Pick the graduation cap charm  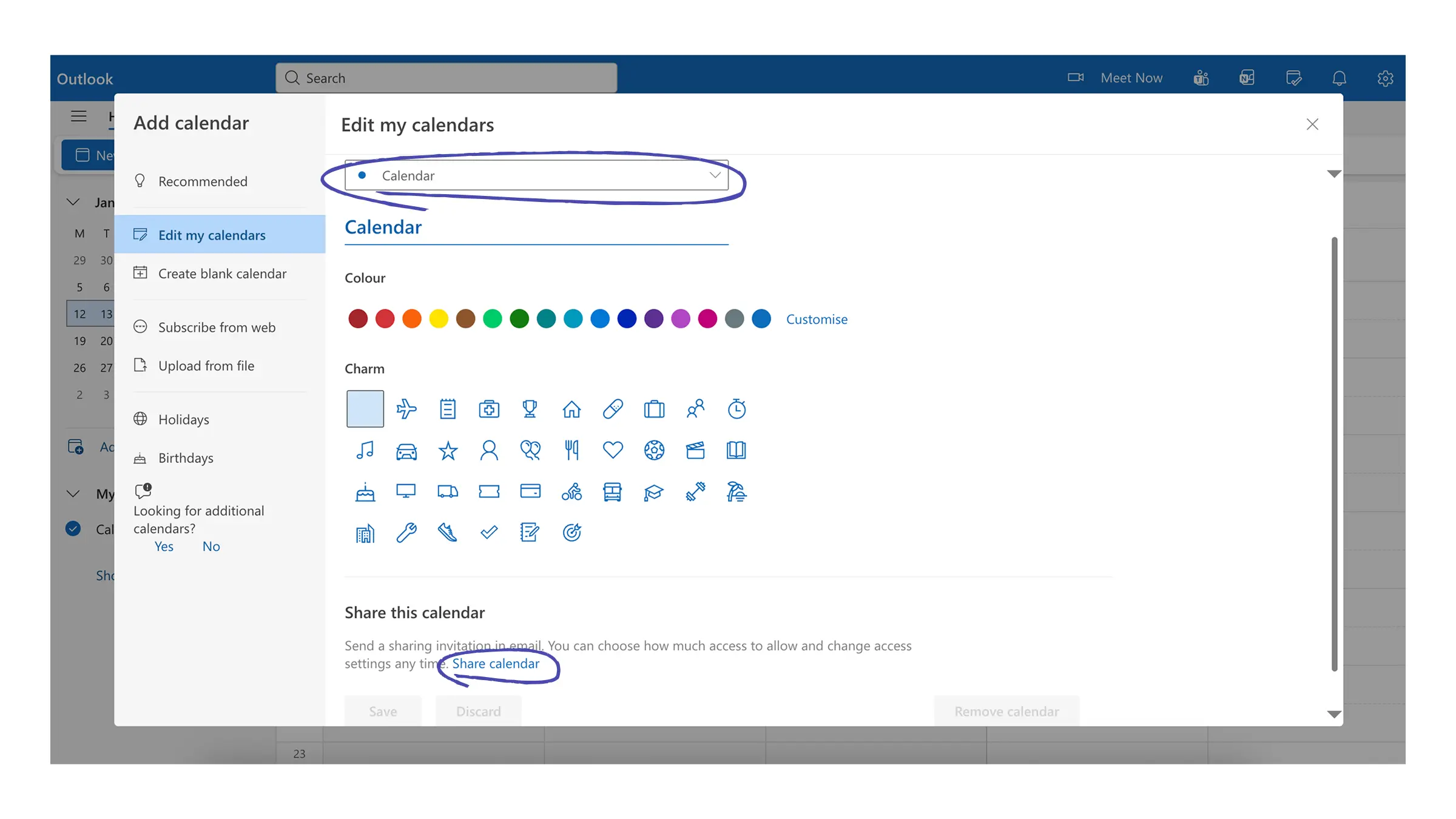(x=653, y=491)
